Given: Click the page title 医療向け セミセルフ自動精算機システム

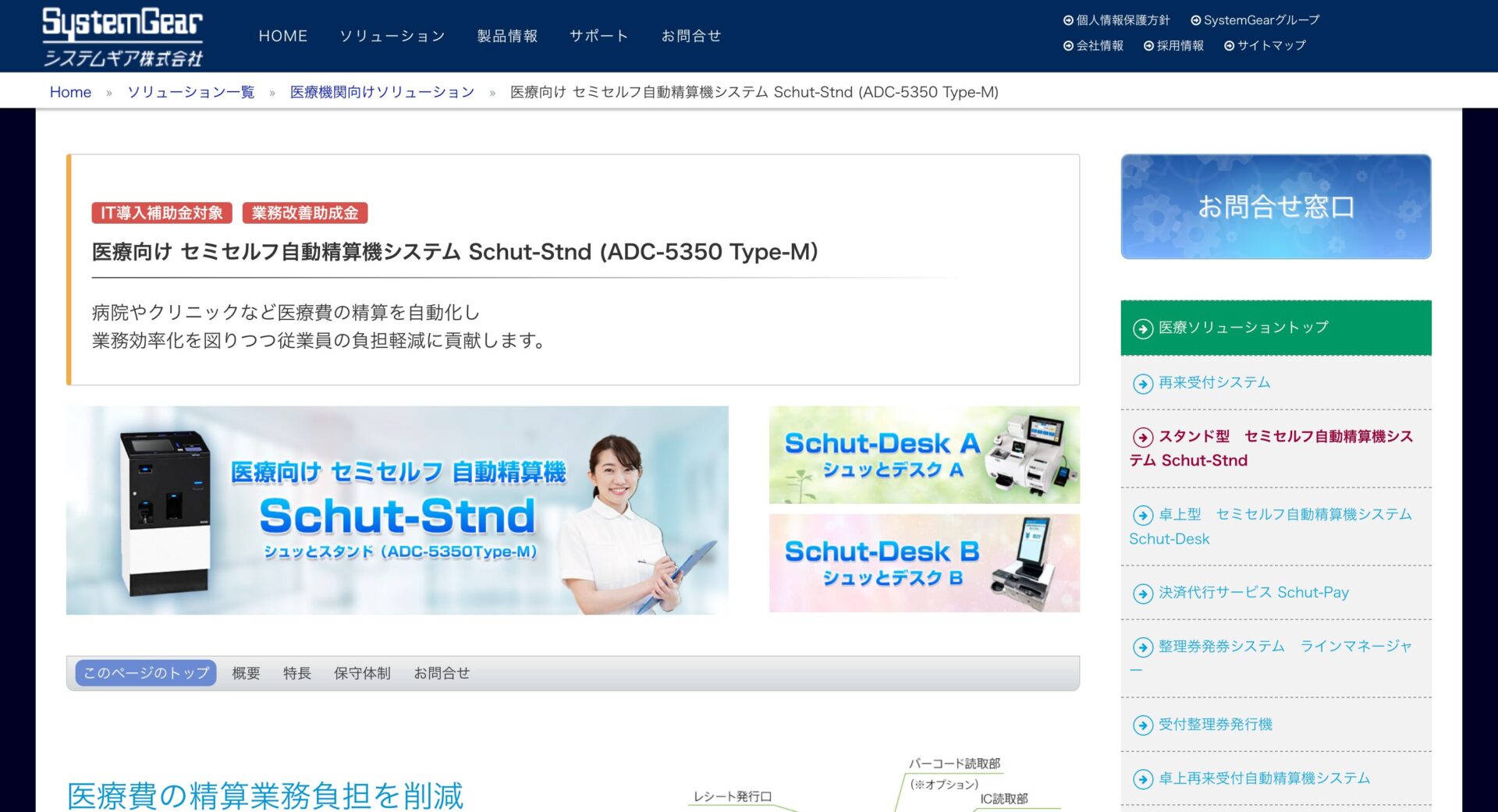Looking at the screenshot, I should [455, 252].
